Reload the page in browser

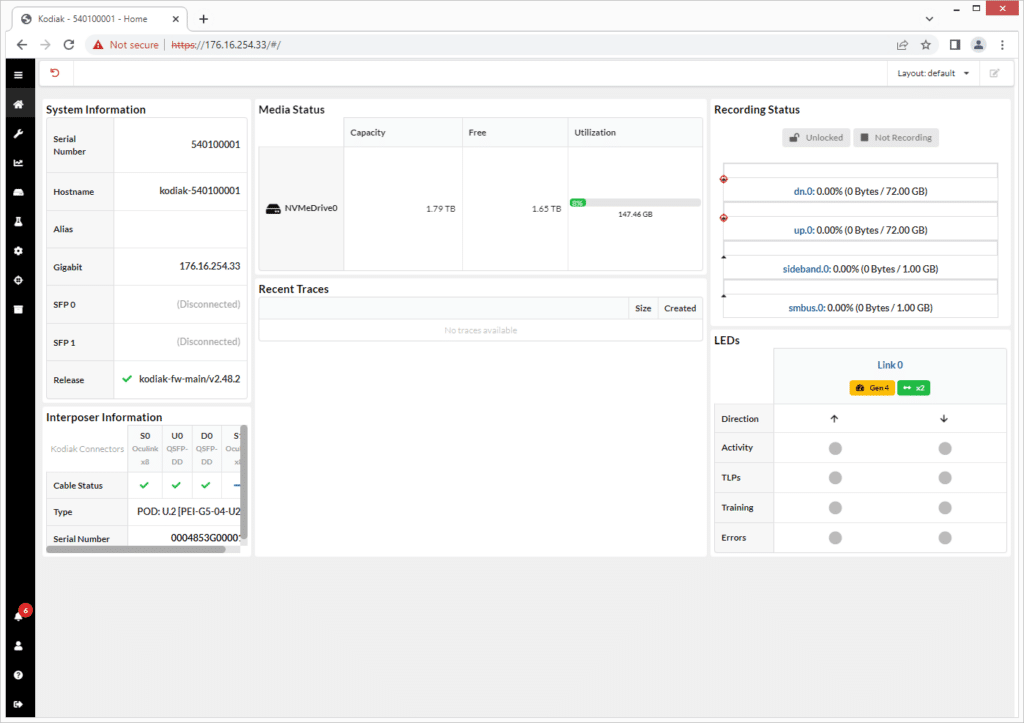pyautogui.click(x=69, y=44)
